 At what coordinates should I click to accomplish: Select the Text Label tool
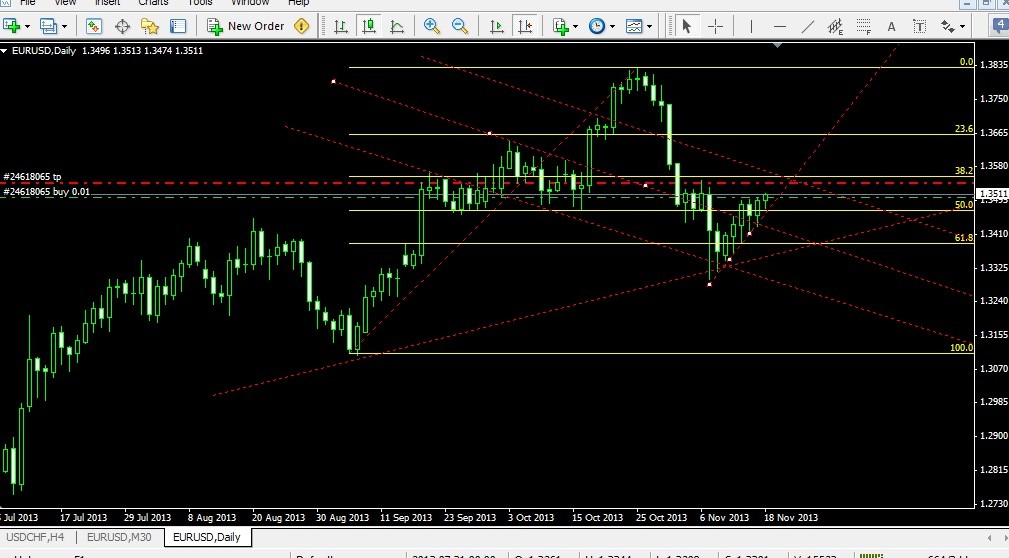(x=920, y=26)
